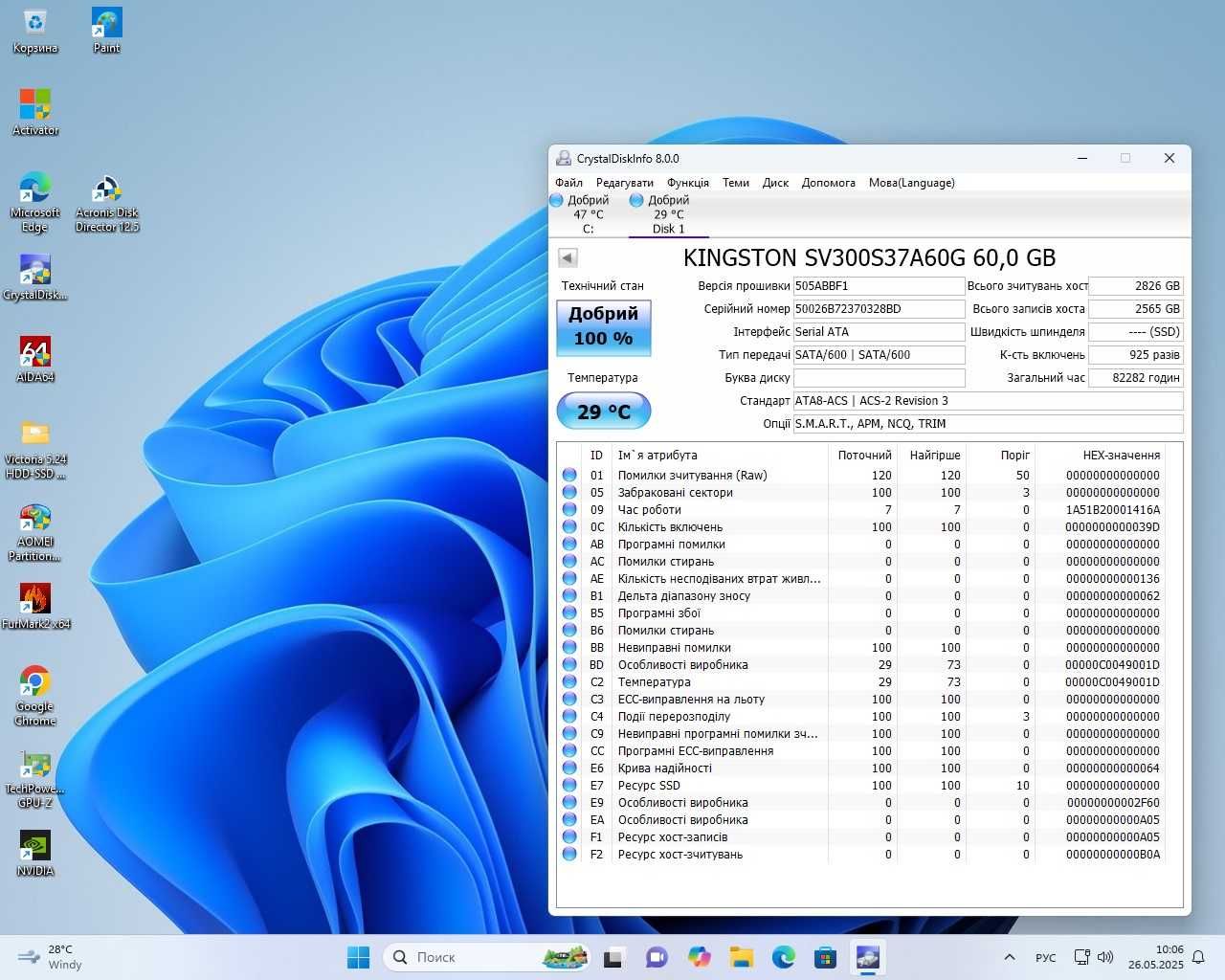Switch to the C: disk tab
1225x980 pixels.
(x=588, y=214)
